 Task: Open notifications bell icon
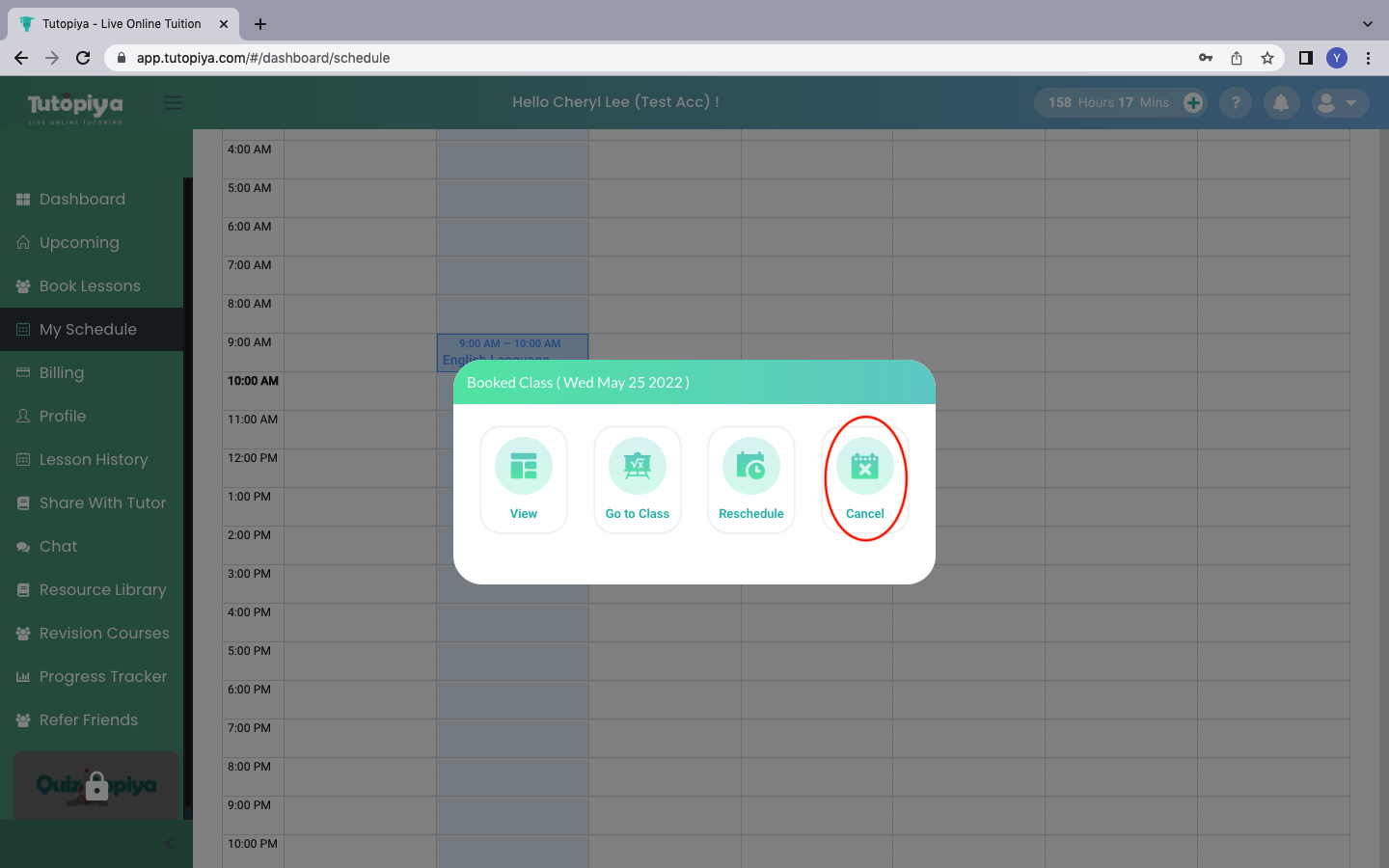pos(1281,102)
